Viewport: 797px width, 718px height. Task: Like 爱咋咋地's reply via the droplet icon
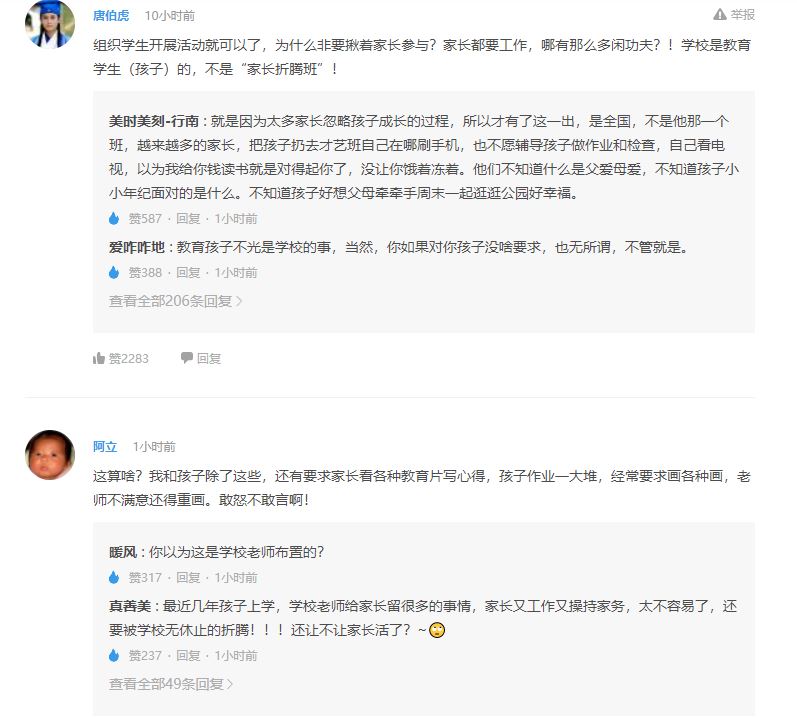click(114, 272)
